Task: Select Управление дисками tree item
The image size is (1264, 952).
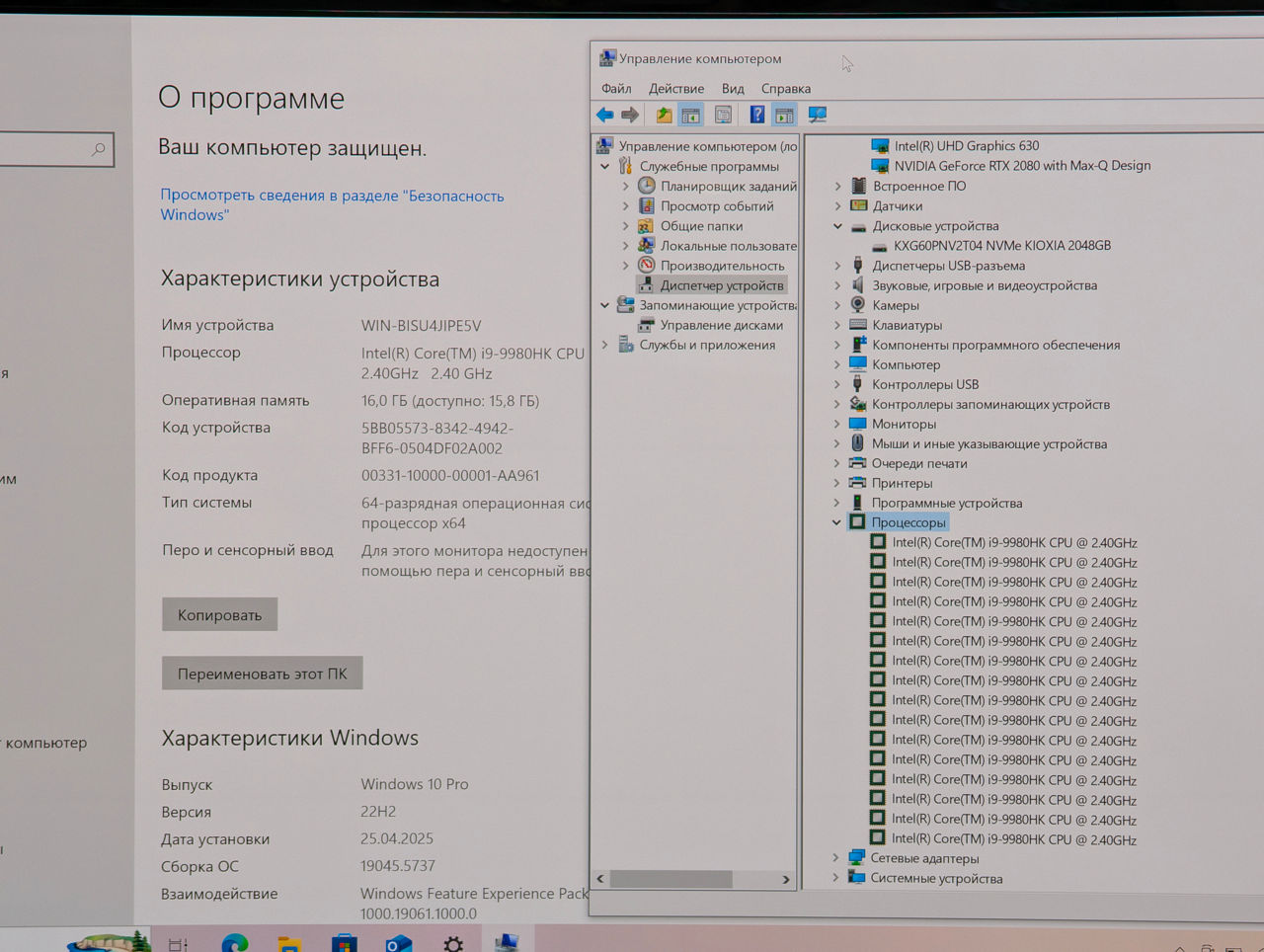Action: [722, 325]
